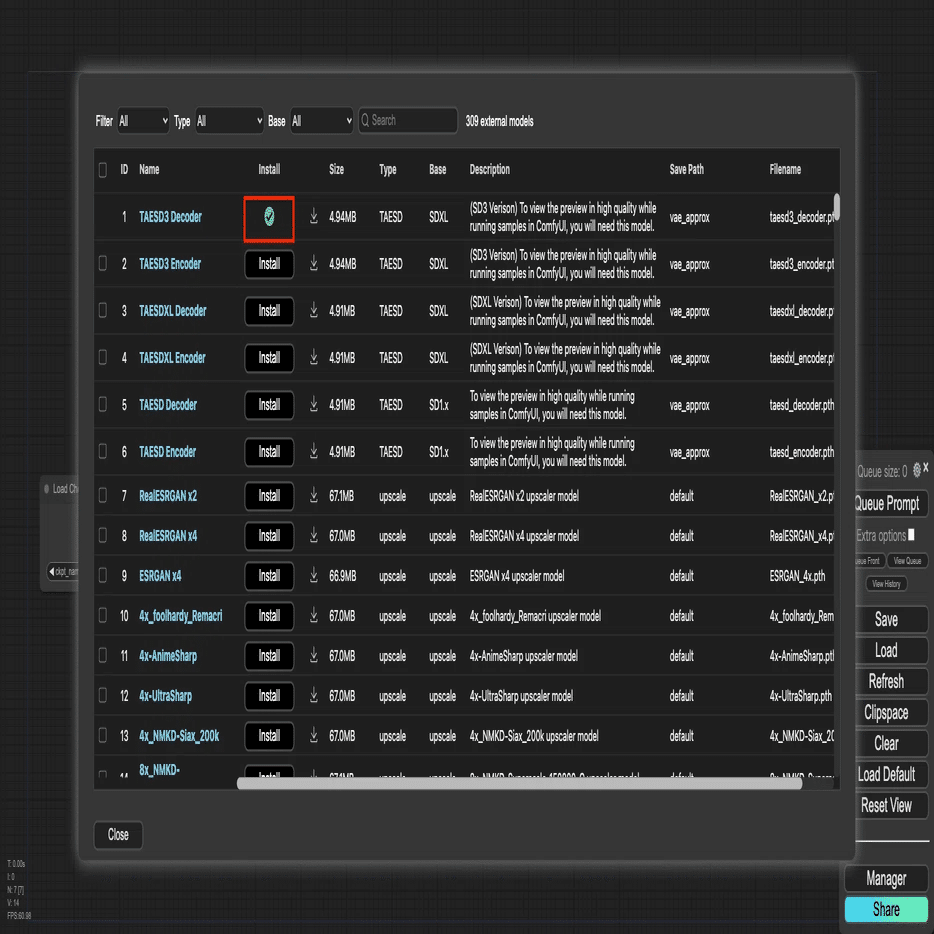Click download icon in 4x-AnimeSharp row

[x=314, y=655]
